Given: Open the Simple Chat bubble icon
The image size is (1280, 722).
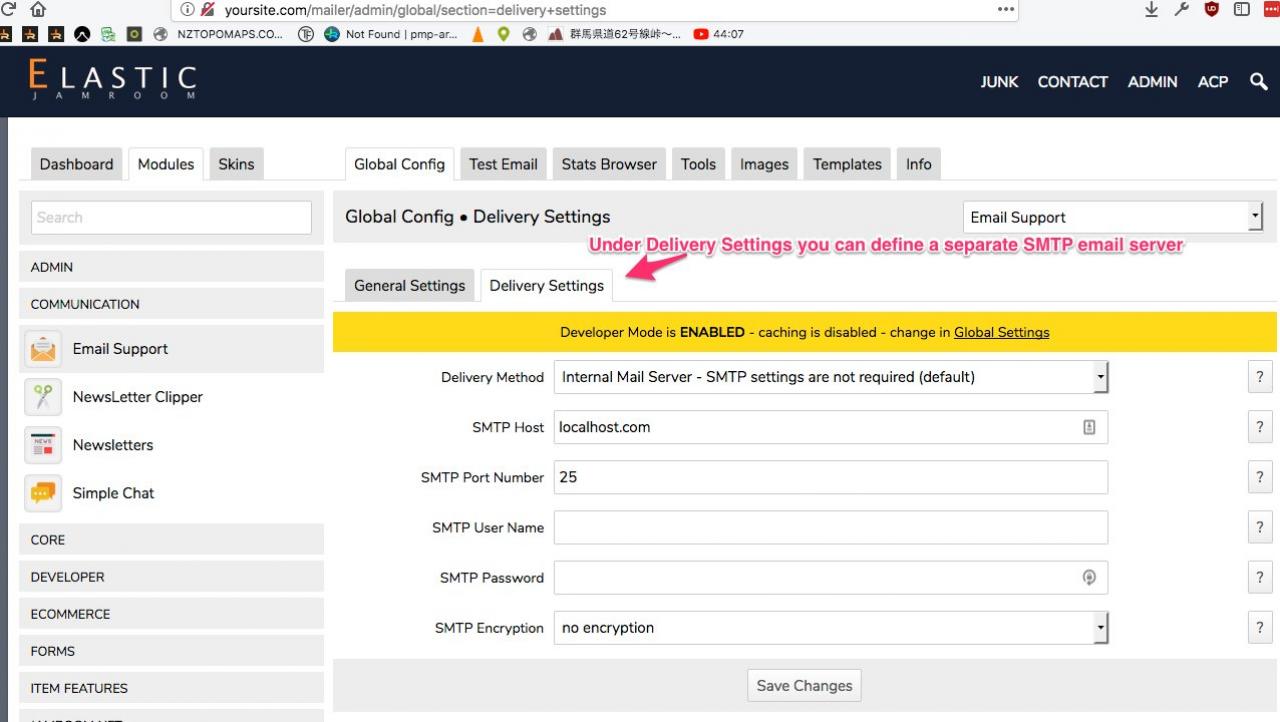Looking at the screenshot, I should tap(43, 493).
